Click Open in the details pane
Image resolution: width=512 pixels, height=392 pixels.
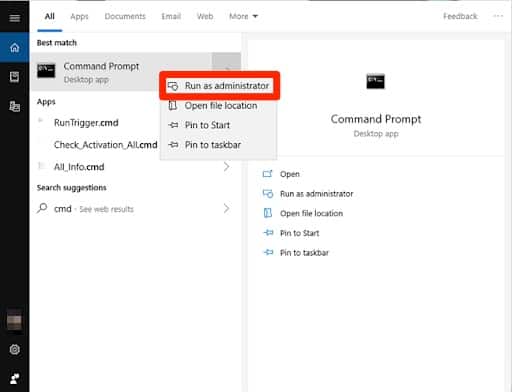click(290, 174)
